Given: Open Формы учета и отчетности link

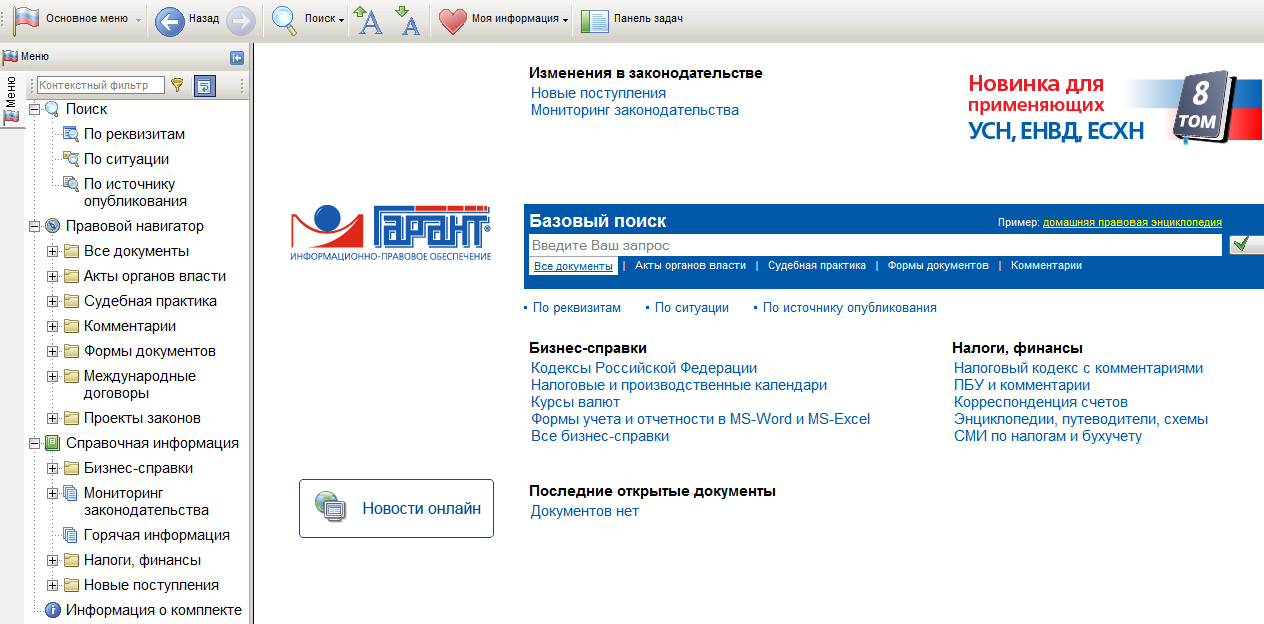Looking at the screenshot, I should [x=701, y=419].
